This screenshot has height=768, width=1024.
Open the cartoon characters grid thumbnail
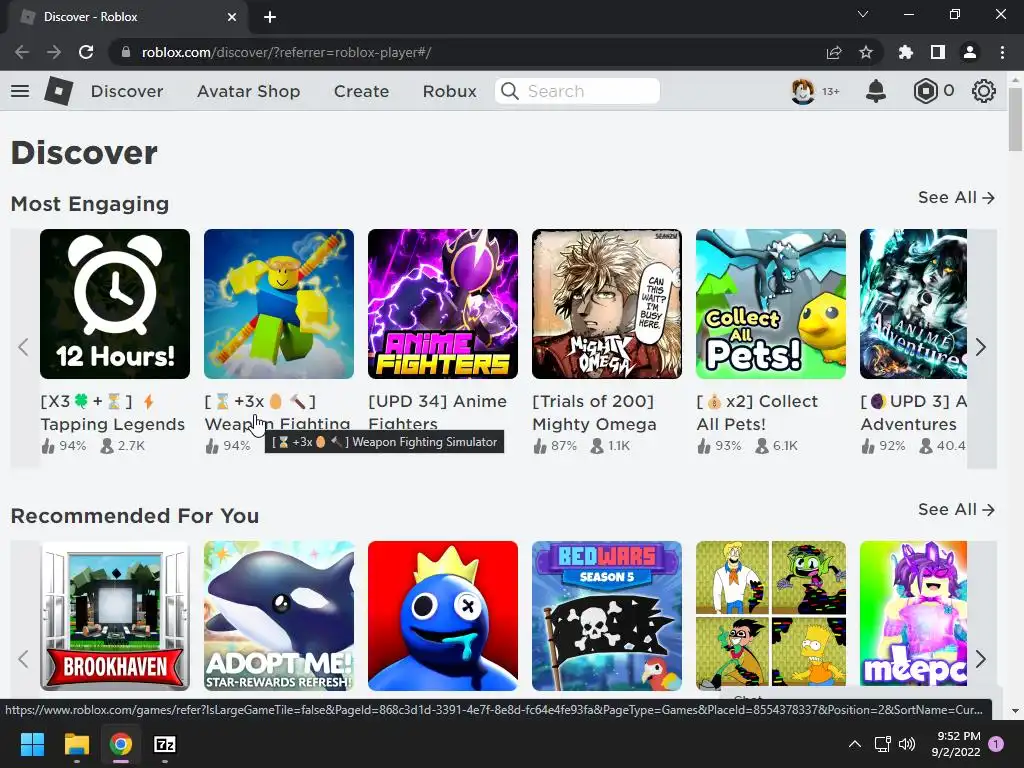771,616
